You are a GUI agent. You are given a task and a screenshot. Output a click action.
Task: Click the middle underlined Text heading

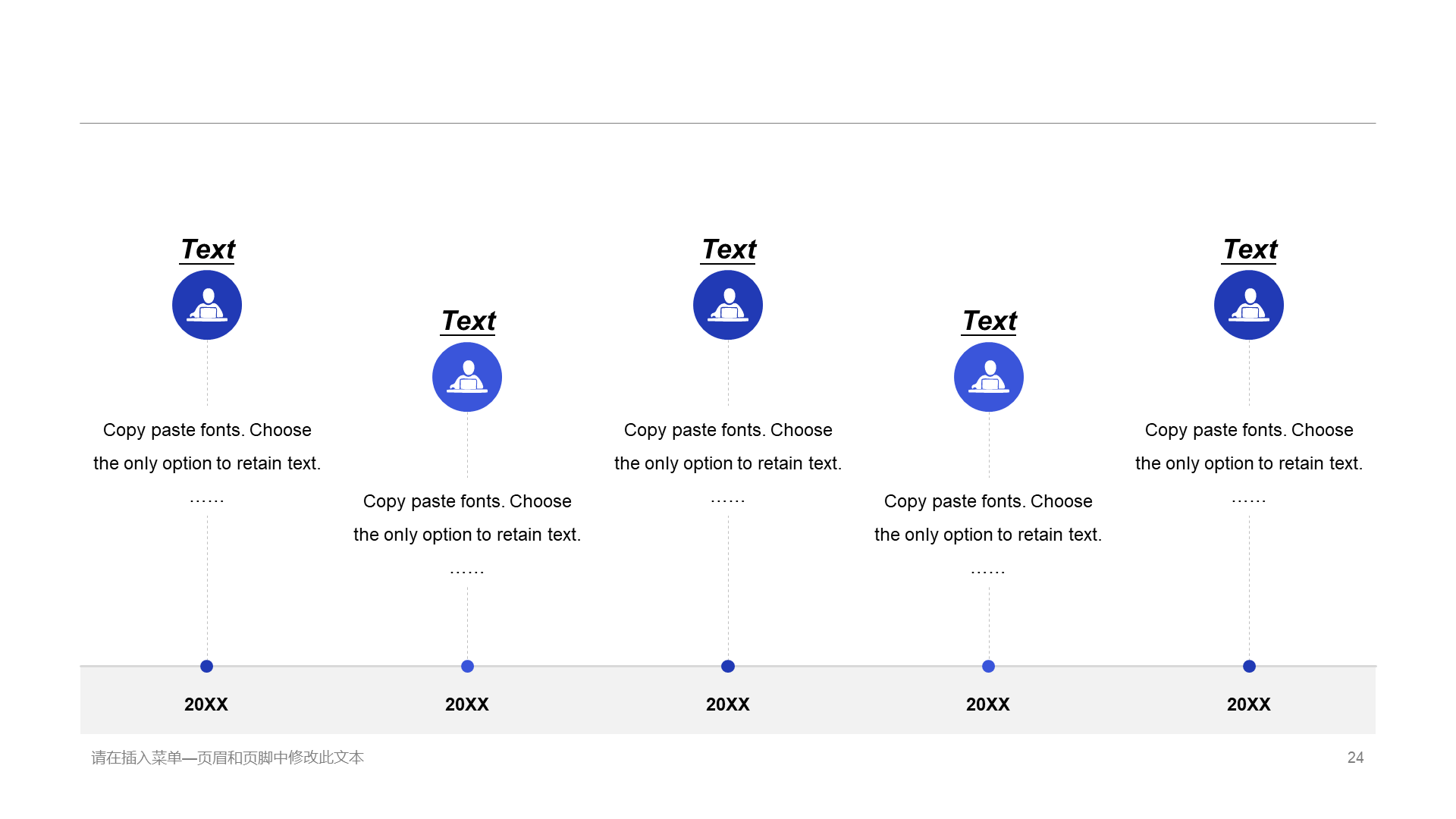click(728, 249)
